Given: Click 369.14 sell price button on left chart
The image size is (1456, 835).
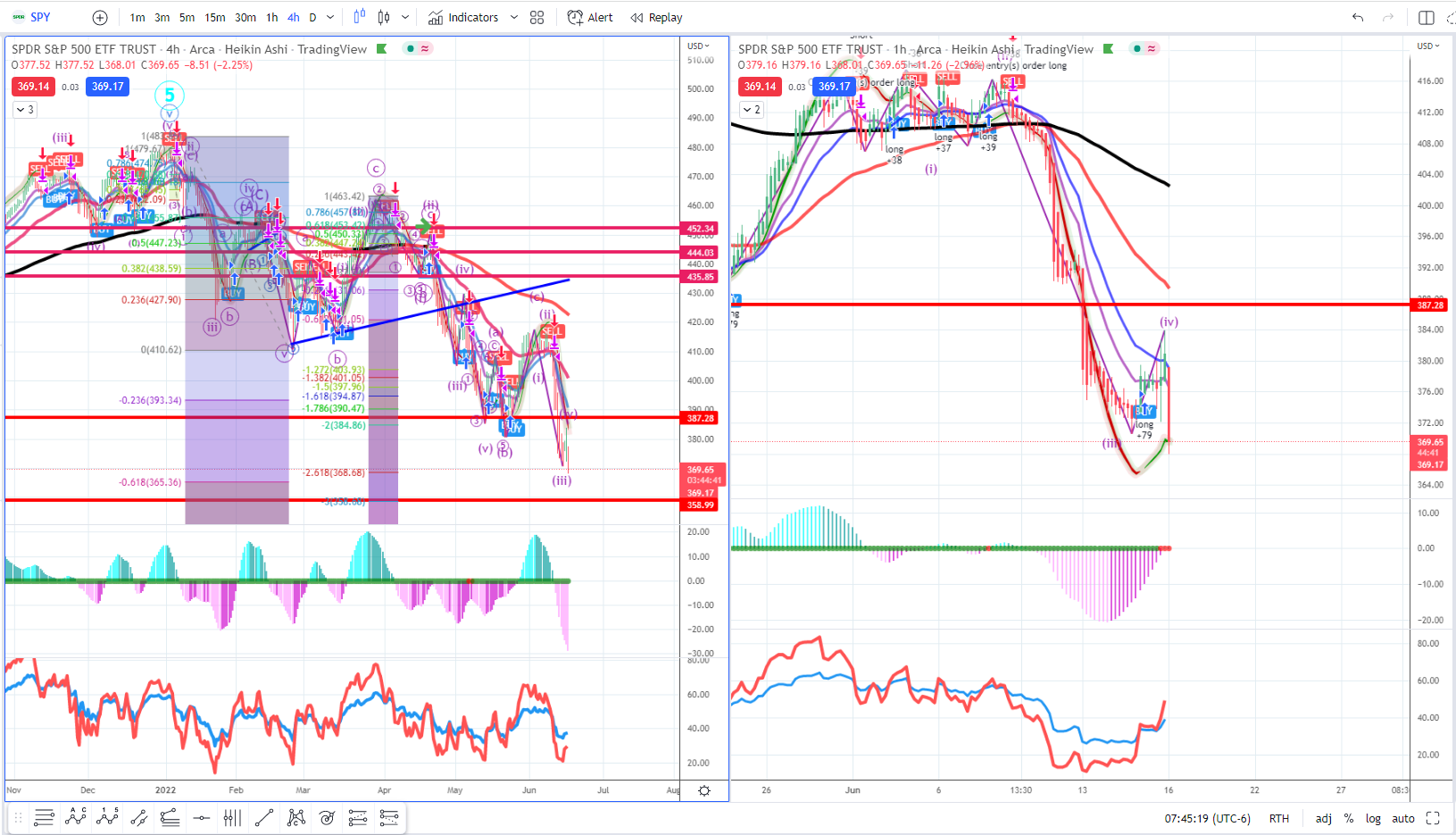Looking at the screenshot, I should point(33,87).
